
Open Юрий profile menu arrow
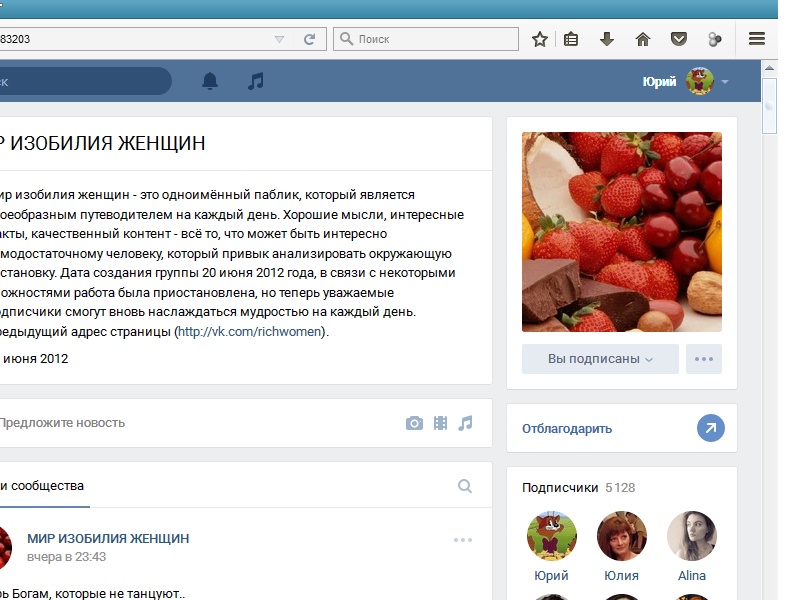[x=725, y=82]
